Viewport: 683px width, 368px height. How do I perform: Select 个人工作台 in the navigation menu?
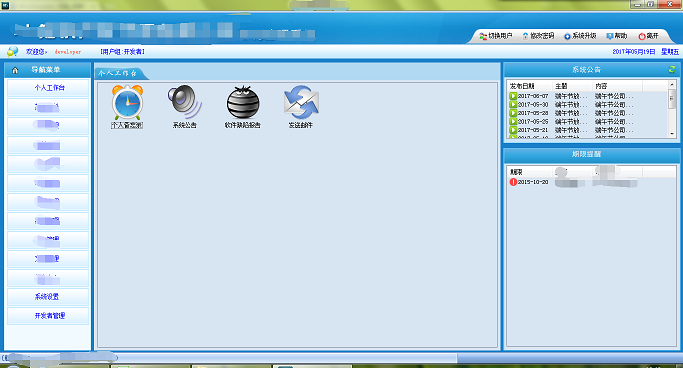tap(48, 88)
